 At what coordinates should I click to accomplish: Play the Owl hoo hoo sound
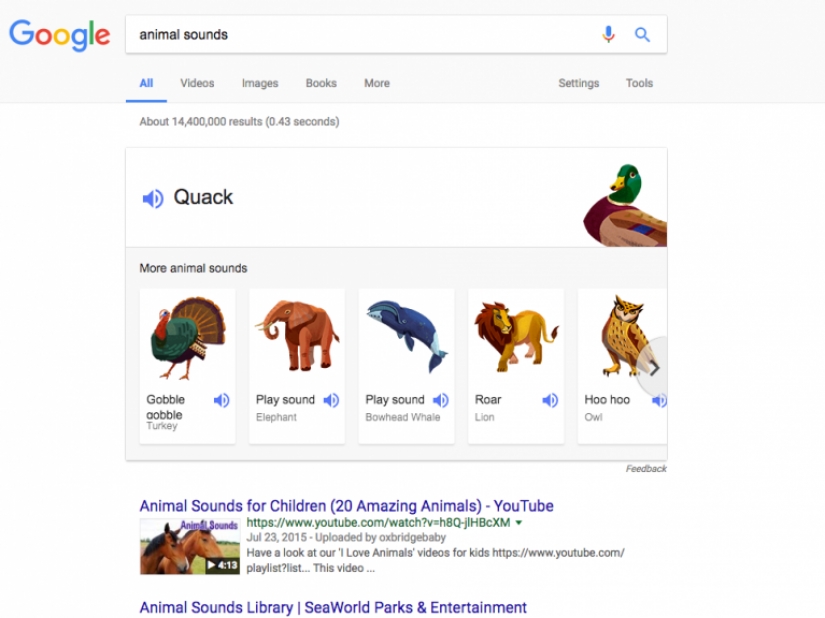[658, 400]
